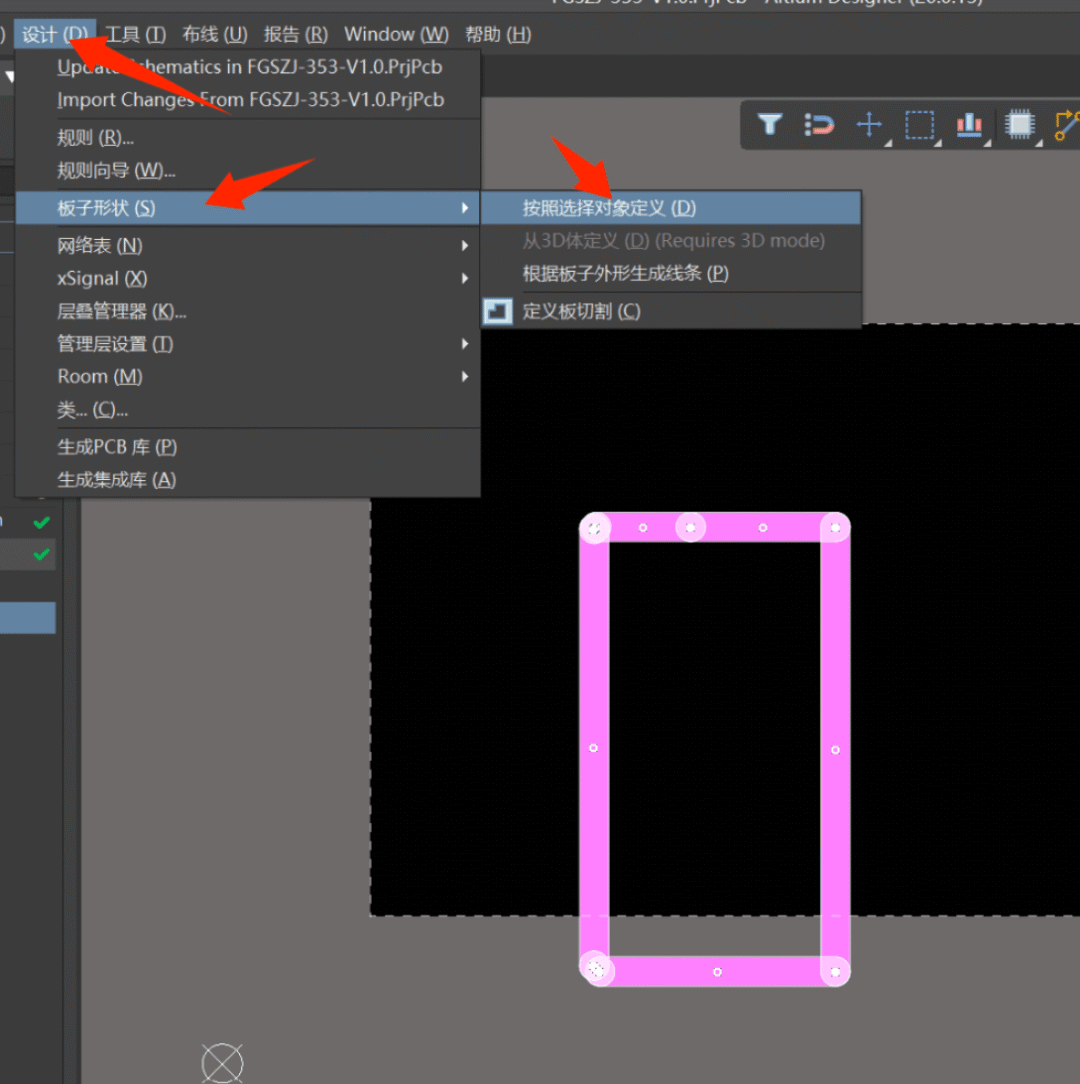Viewport: 1080px width, 1084px height.
Task: Choose 按照选择对象定义 (D) from submenu
Action: click(608, 208)
